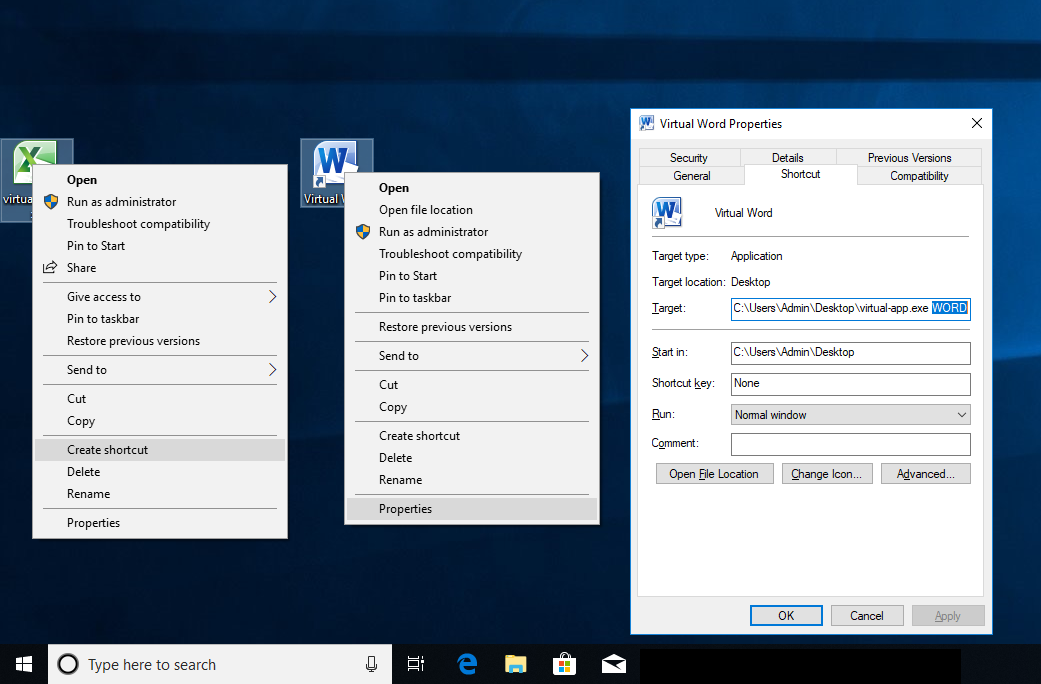The image size is (1041, 684).
Task: Click the Shortcut key input field
Action: 850,383
